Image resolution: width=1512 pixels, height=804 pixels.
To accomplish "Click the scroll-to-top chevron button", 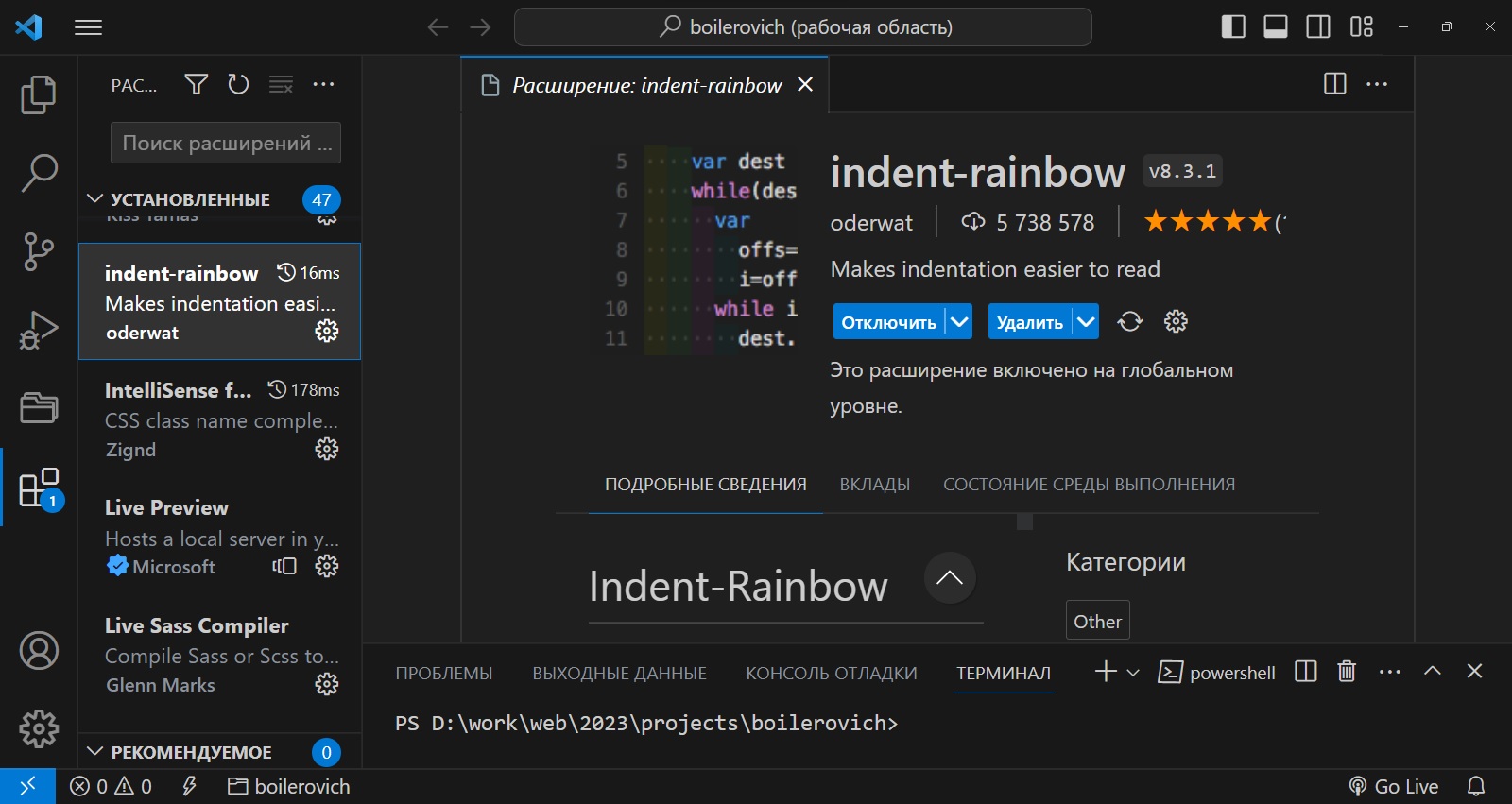I will (950, 578).
